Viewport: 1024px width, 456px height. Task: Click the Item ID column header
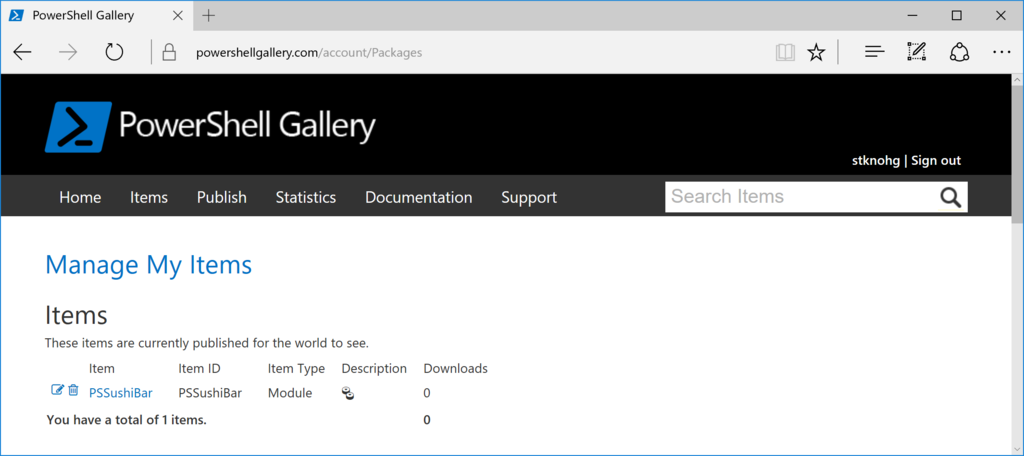coord(199,368)
